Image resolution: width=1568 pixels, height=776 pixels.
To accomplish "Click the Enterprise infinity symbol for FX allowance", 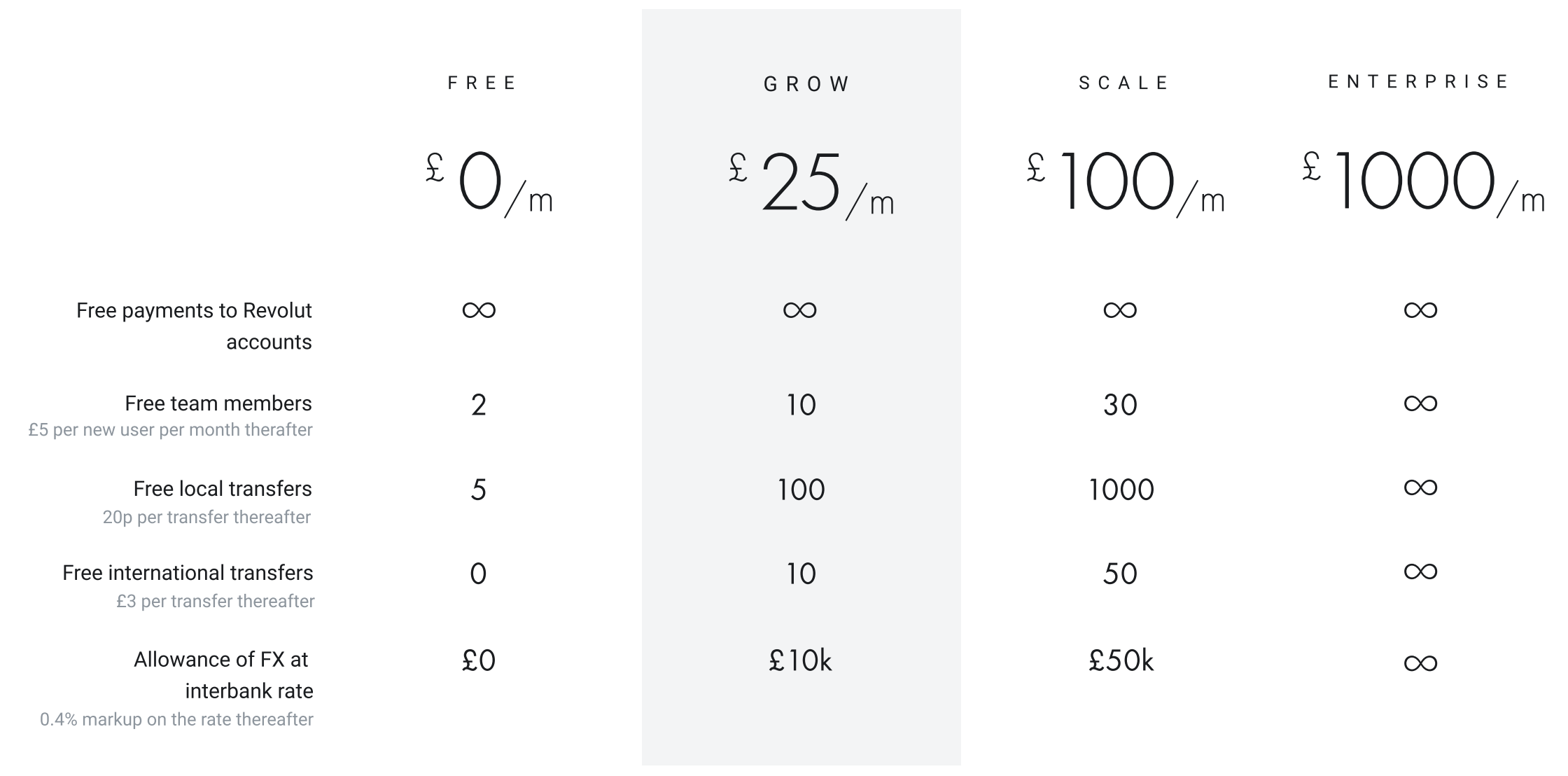I will [x=1420, y=663].
